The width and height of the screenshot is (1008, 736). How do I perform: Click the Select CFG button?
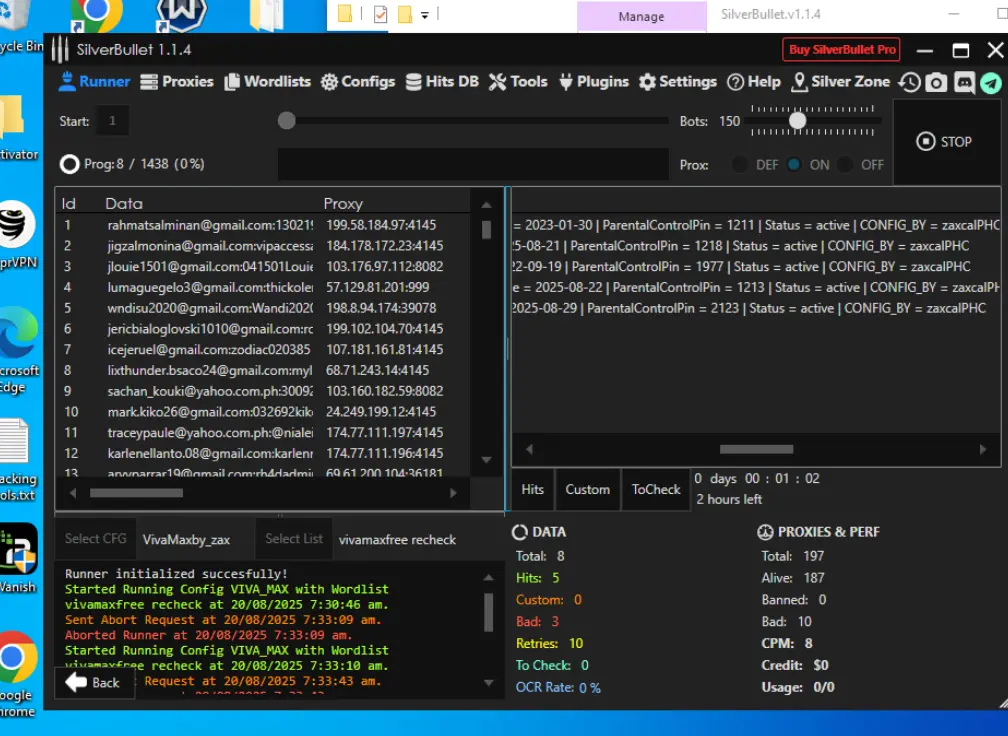95,539
